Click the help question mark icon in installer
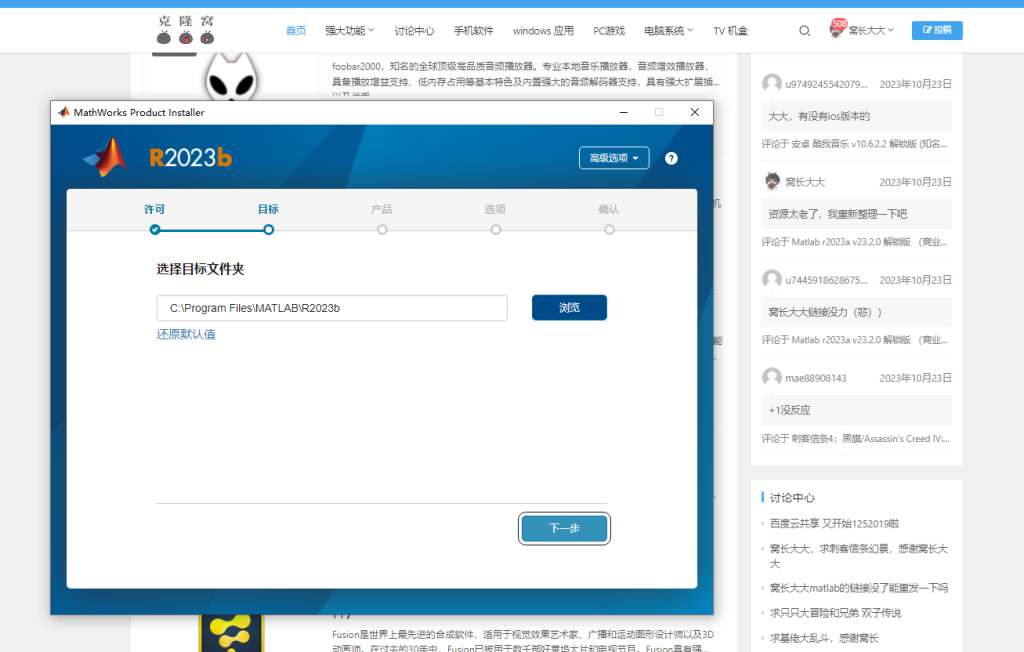1024x652 pixels. pyautogui.click(x=671, y=158)
